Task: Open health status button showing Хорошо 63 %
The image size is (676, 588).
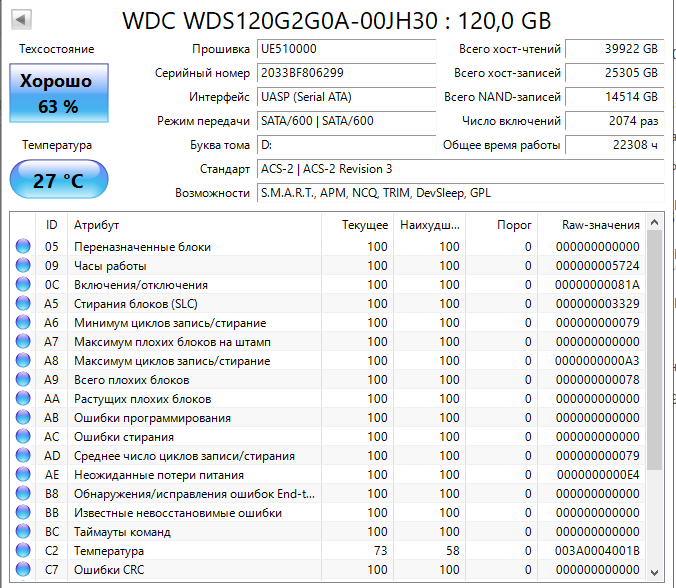Action: [59, 93]
